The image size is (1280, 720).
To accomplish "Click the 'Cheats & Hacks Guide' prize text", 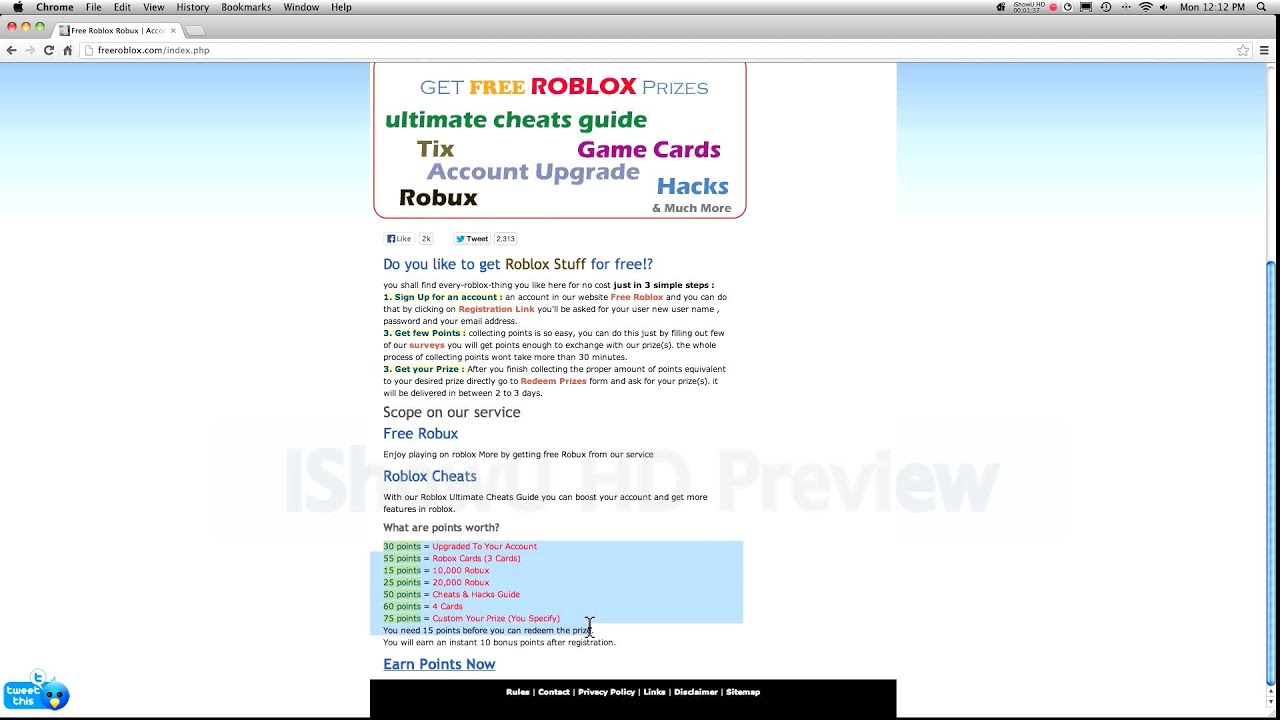I will 476,595.
